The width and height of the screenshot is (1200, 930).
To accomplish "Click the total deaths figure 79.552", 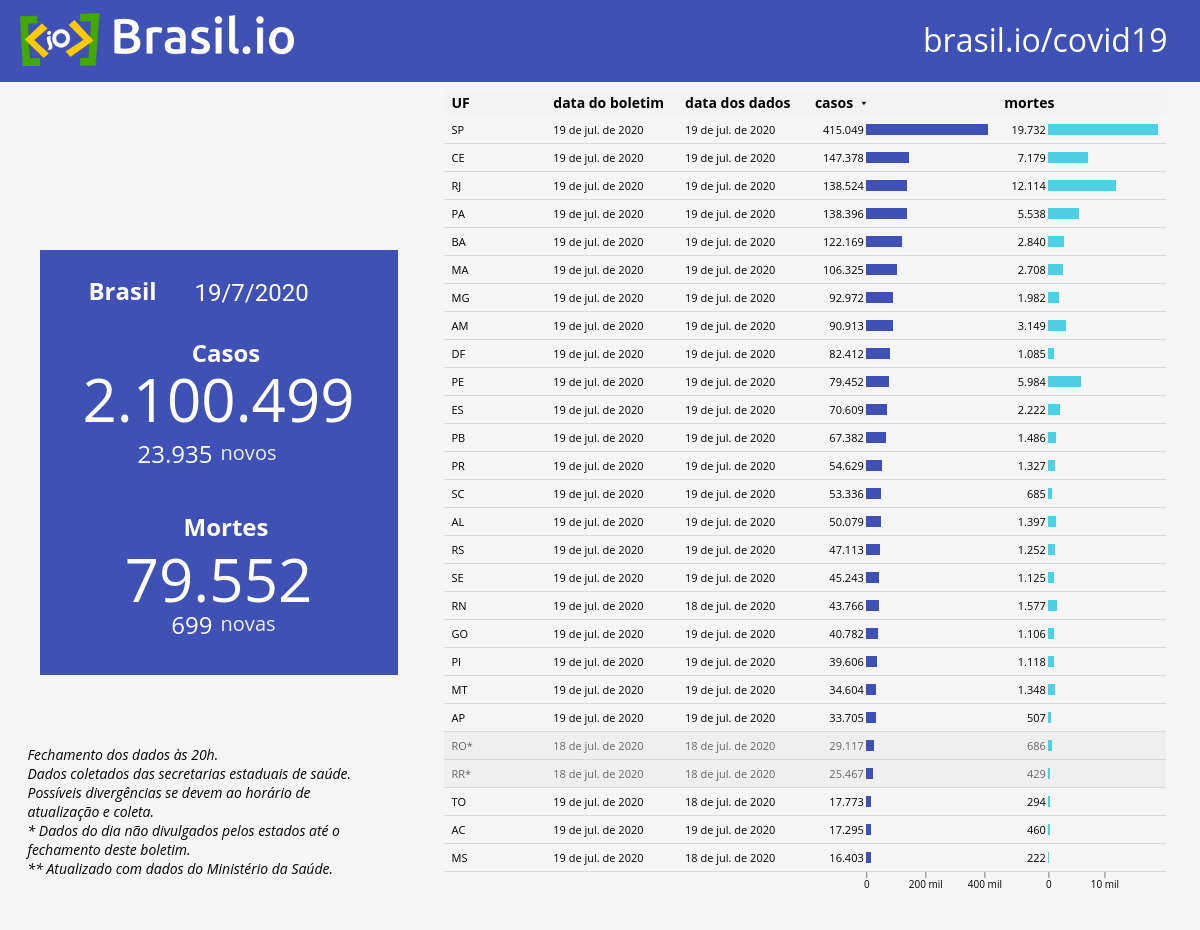I will click(218, 581).
